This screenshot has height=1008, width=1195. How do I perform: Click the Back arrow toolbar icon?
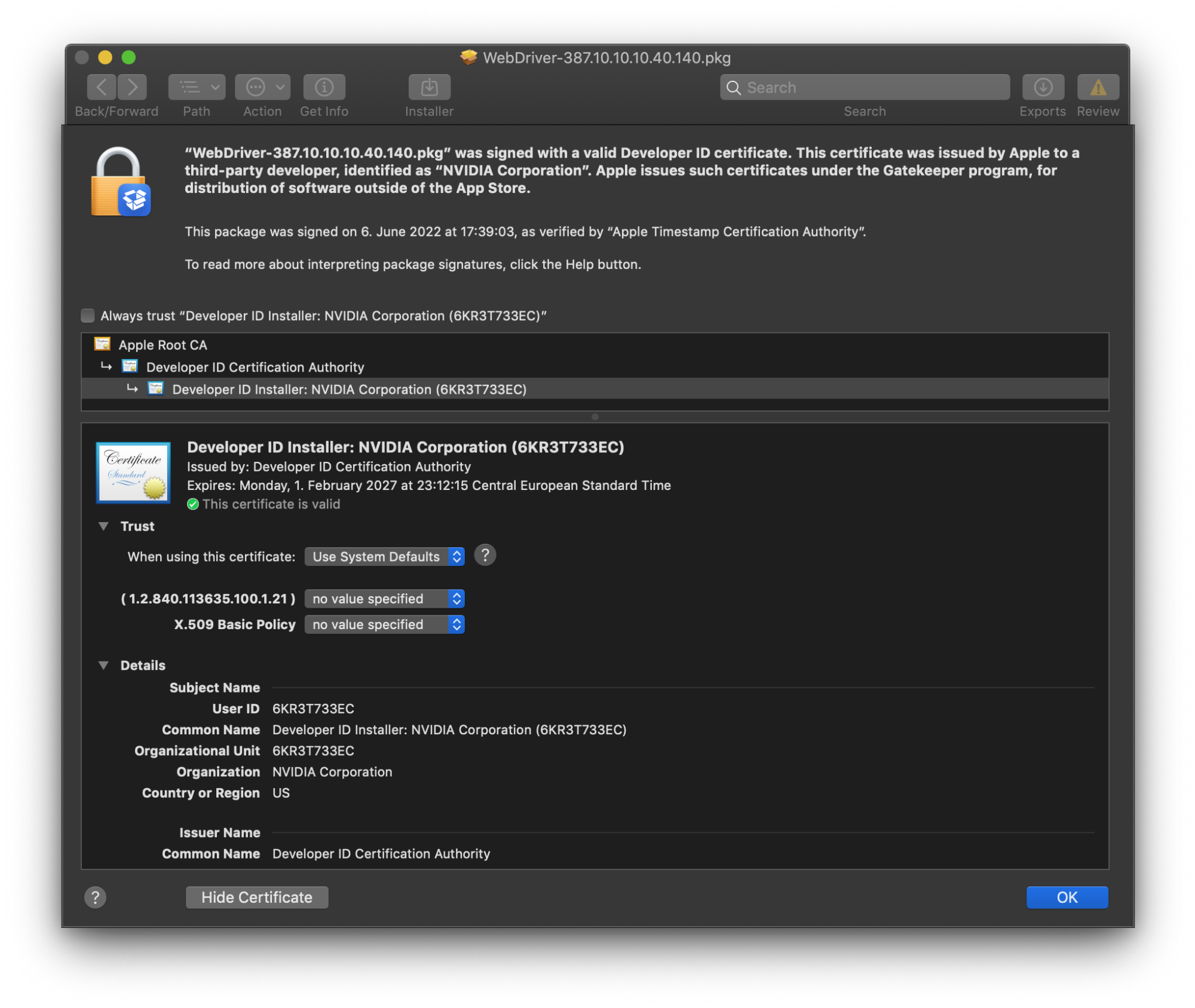pyautogui.click(x=102, y=87)
